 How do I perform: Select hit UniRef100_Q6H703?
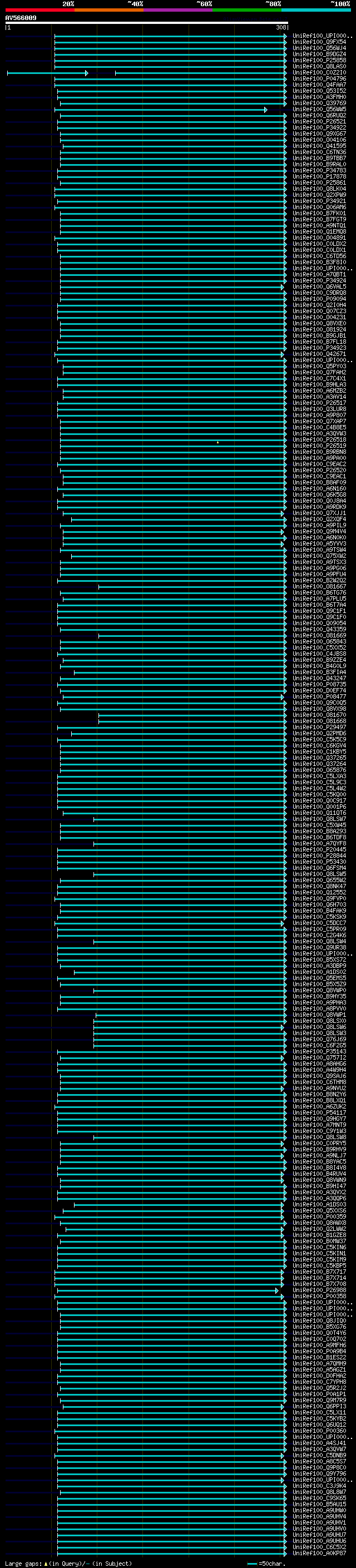[x=319, y=904]
